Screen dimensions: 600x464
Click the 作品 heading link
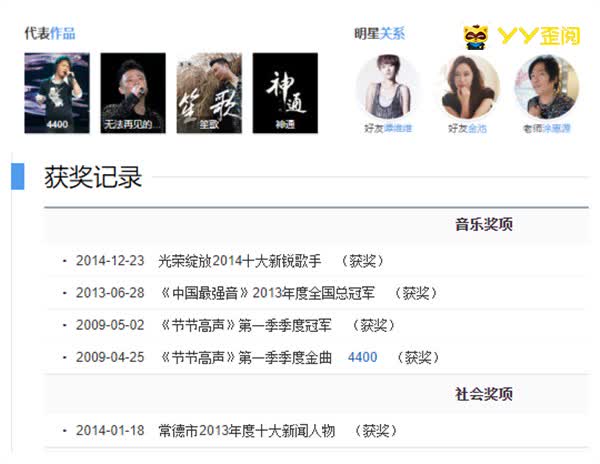pos(63,33)
